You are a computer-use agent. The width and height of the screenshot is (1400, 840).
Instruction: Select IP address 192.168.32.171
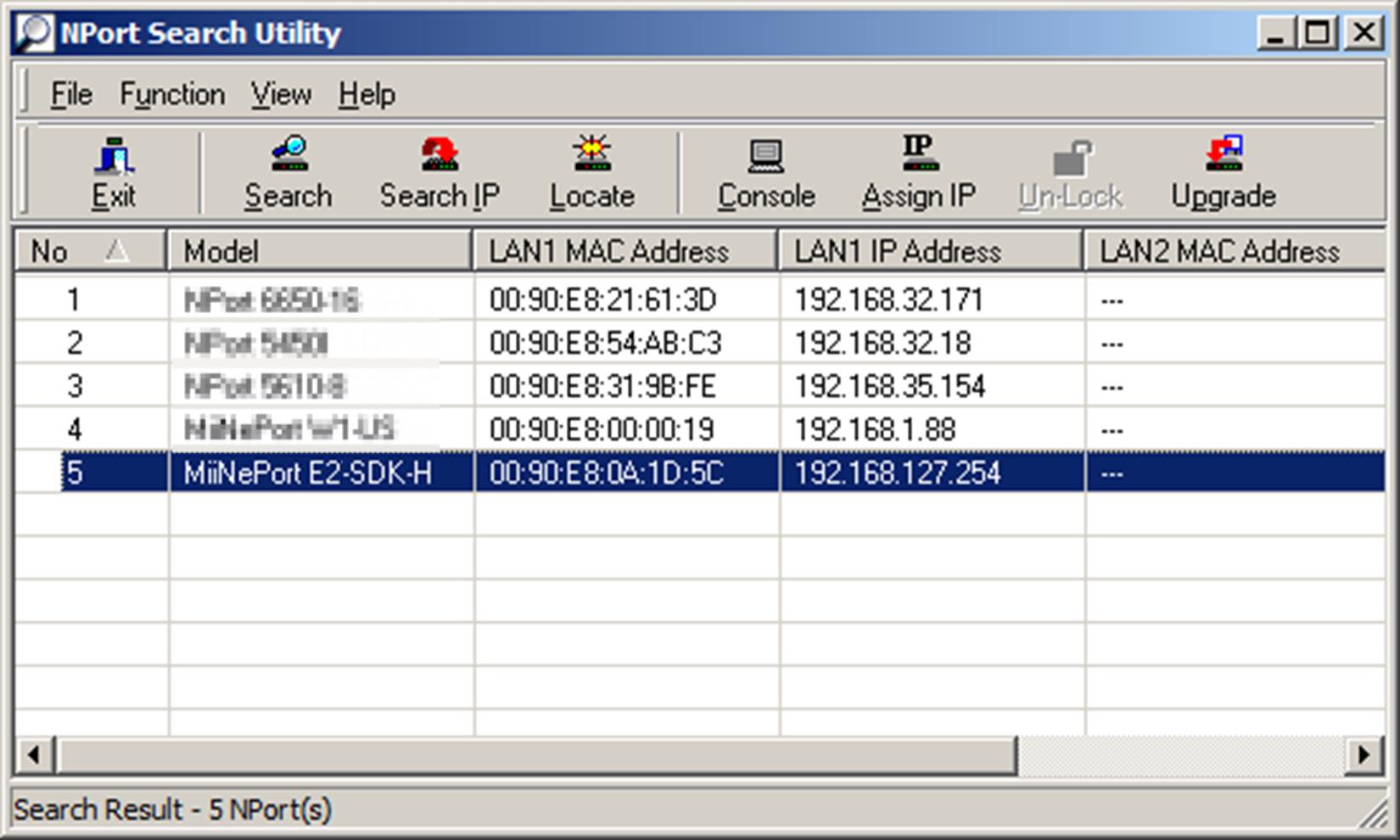[888, 300]
